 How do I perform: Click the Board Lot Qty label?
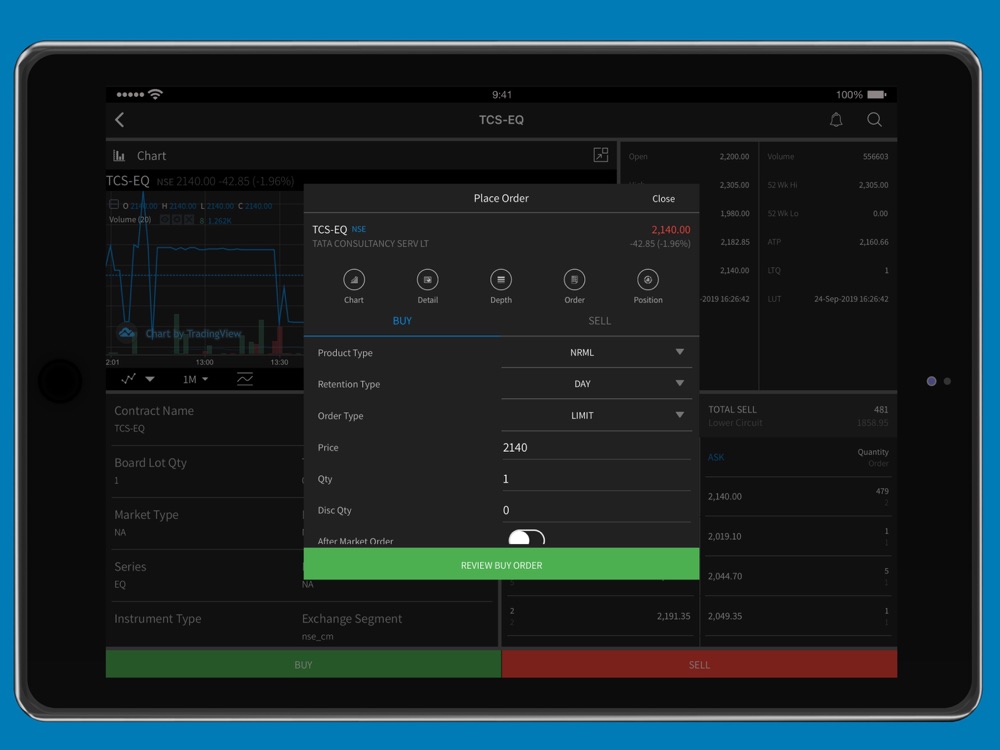[x=151, y=463]
